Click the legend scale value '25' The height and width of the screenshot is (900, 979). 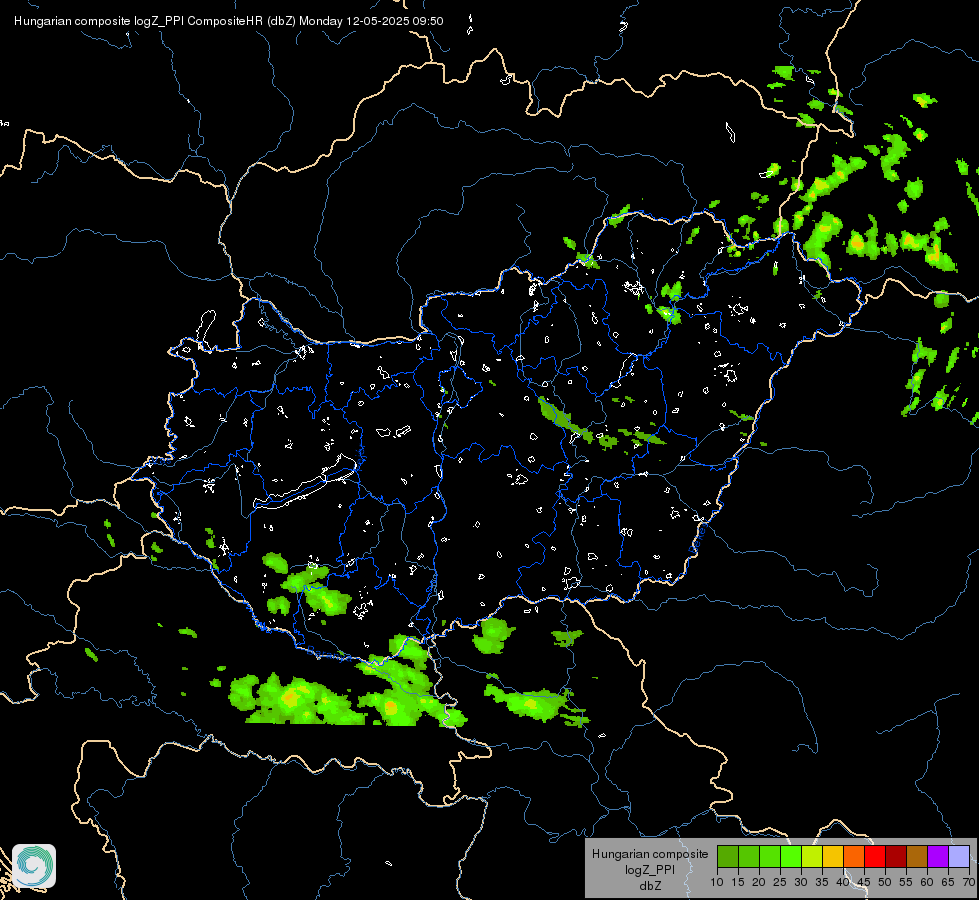pos(780,883)
